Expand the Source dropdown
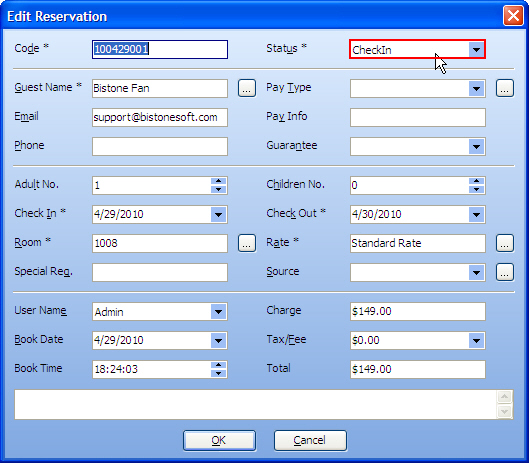529x463 pixels. click(x=476, y=273)
